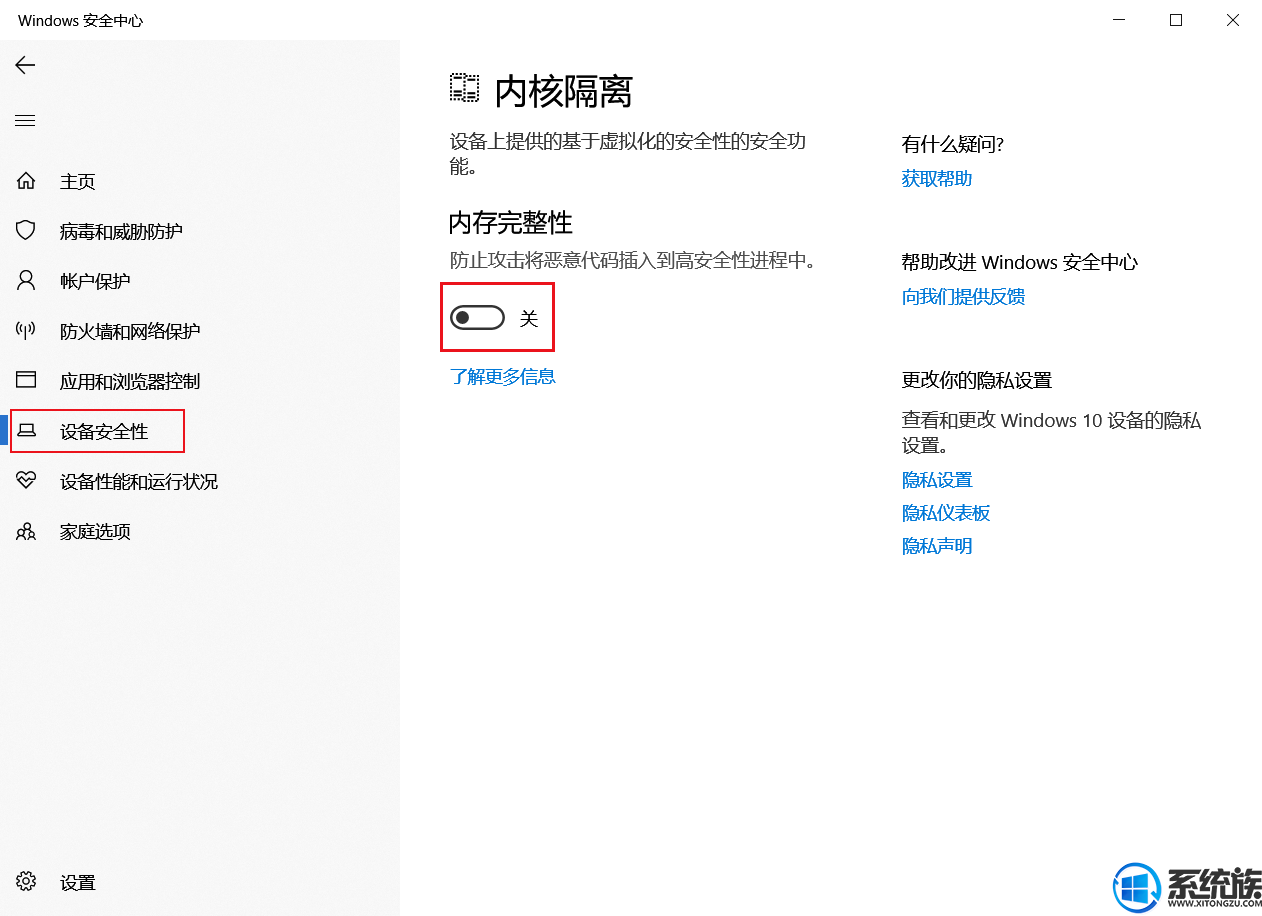Click the family icon for 家庭选项
1262x916 pixels.
[x=26, y=531]
